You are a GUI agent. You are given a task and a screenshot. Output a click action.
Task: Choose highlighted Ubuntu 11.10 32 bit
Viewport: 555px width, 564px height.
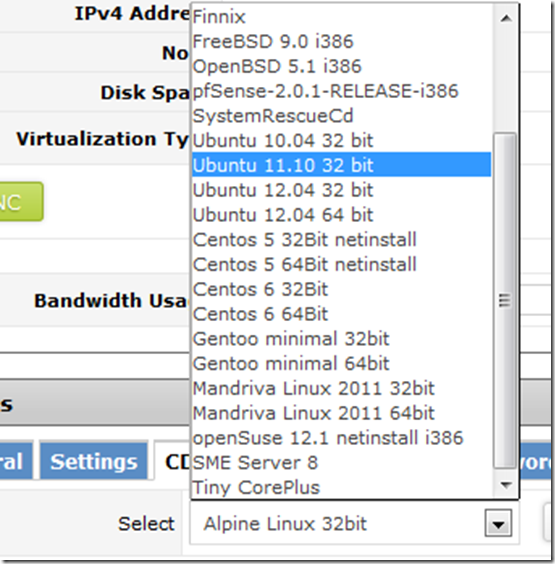[342, 165]
